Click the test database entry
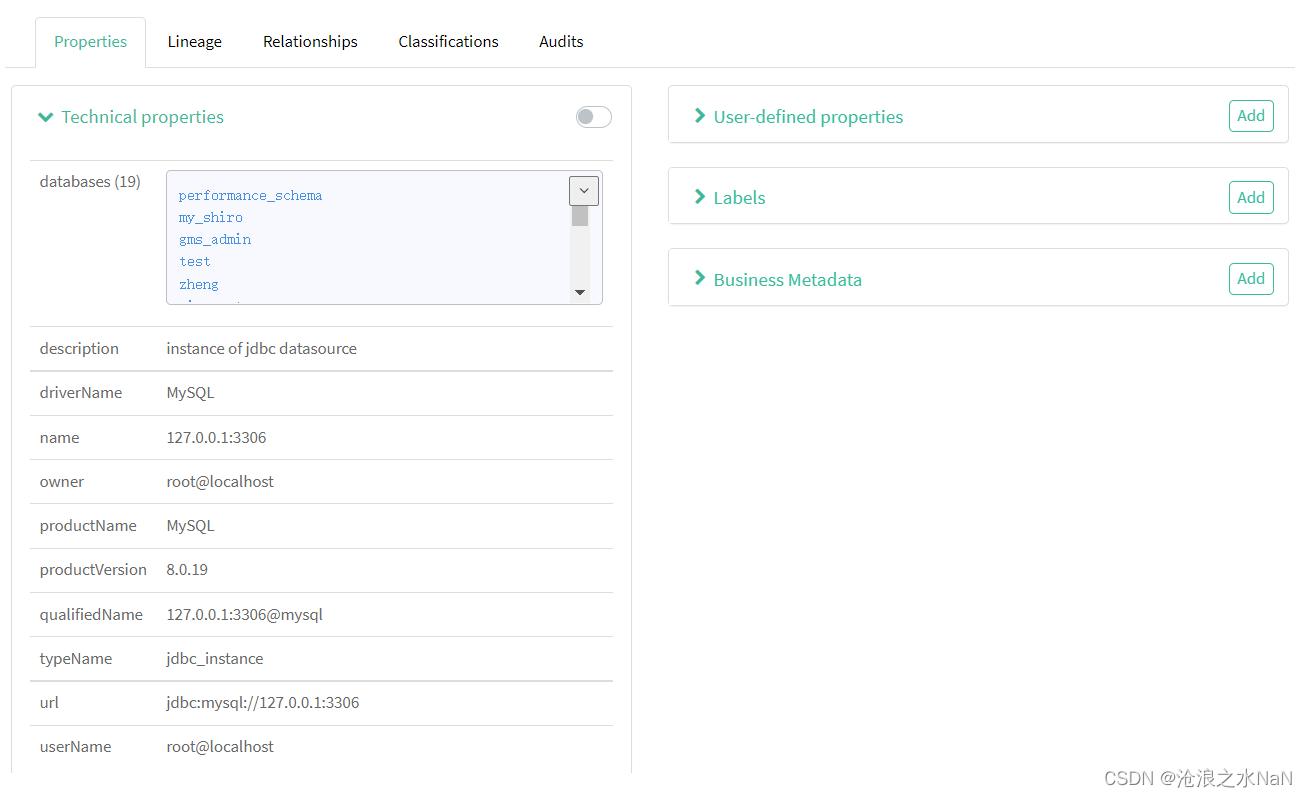Image resolution: width=1307 pixels, height=797 pixels. click(x=194, y=261)
